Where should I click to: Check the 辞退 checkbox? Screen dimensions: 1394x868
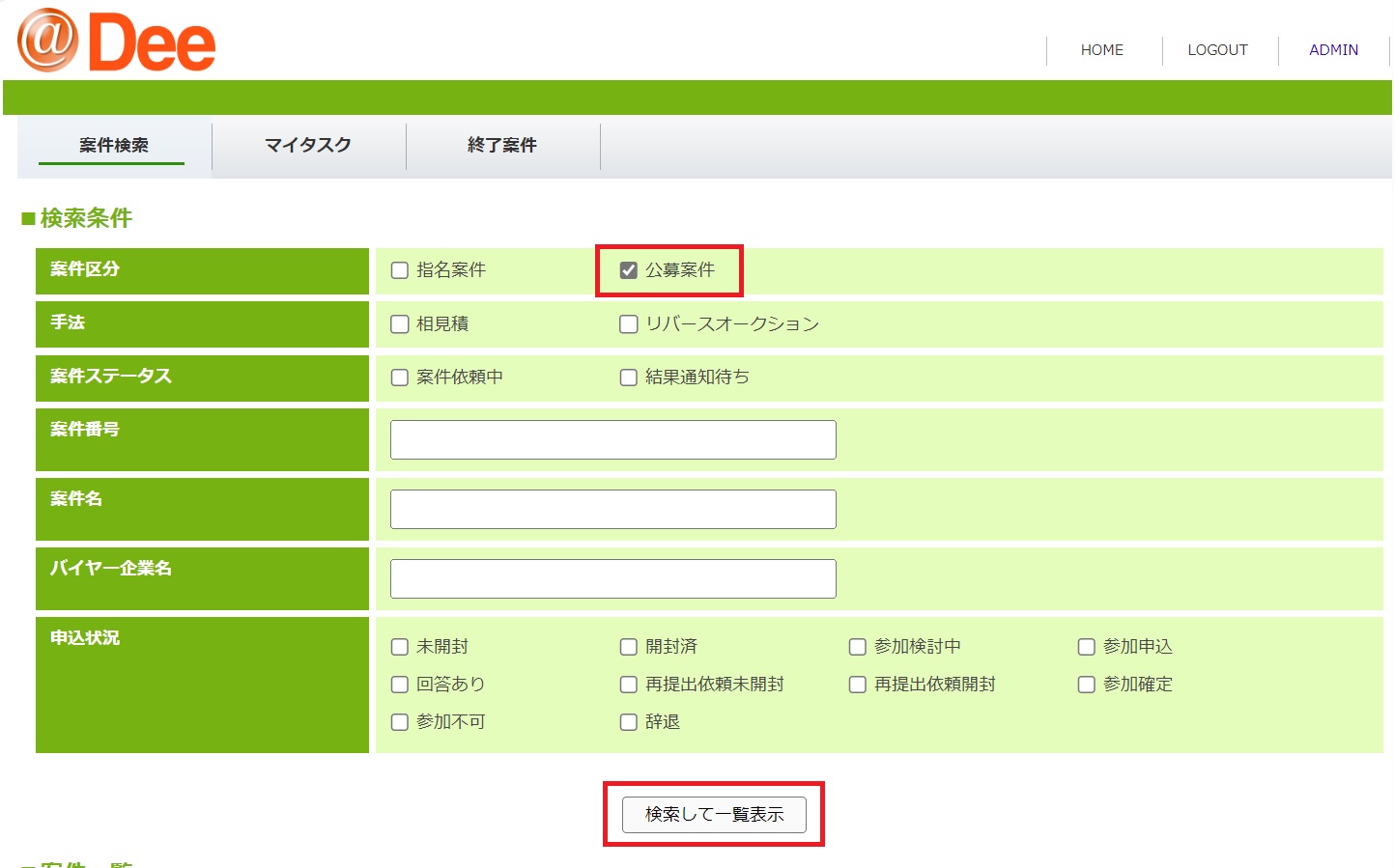coord(628,722)
